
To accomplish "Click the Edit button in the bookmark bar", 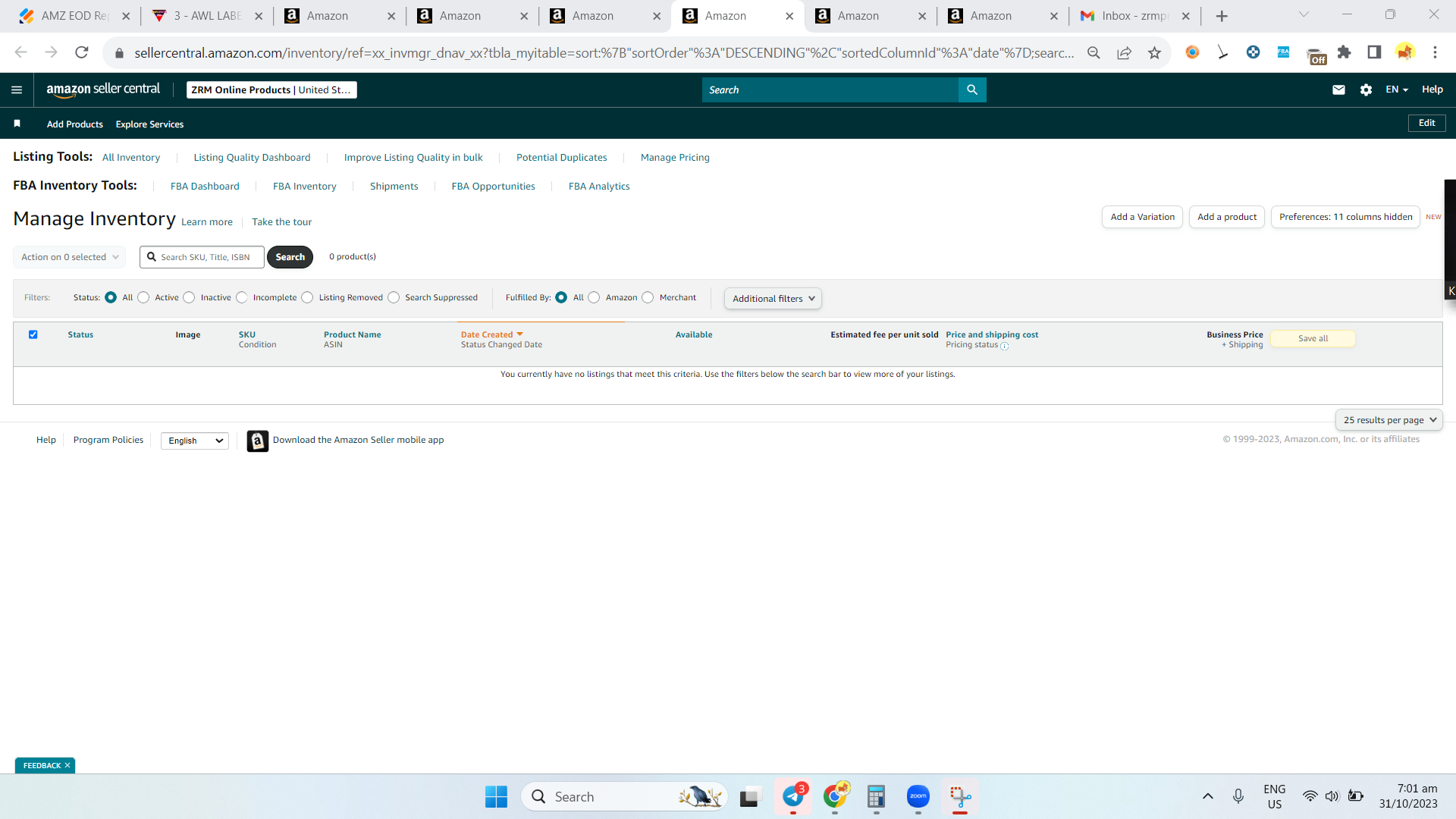I will [1426, 123].
